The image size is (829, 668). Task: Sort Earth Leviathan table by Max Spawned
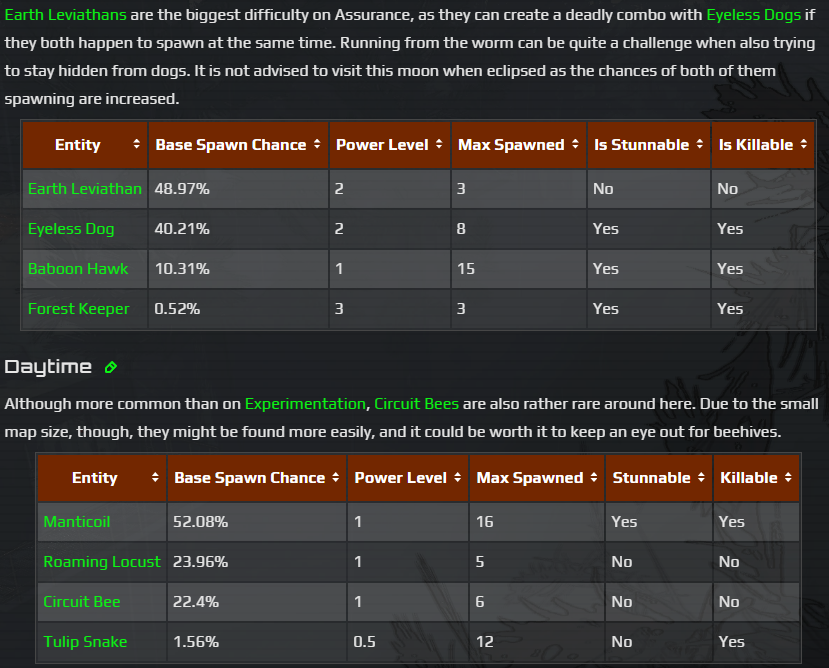click(x=574, y=145)
